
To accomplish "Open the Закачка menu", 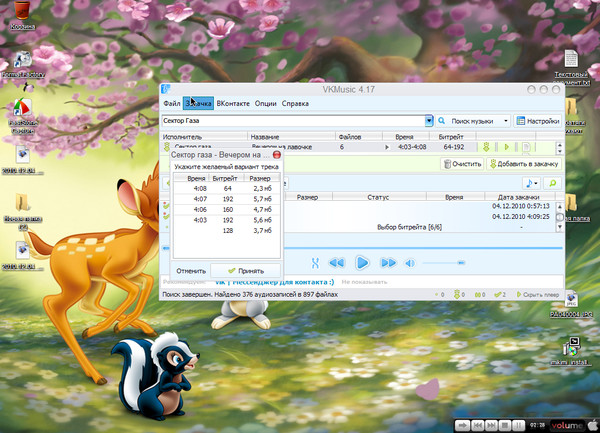I will [x=198, y=104].
